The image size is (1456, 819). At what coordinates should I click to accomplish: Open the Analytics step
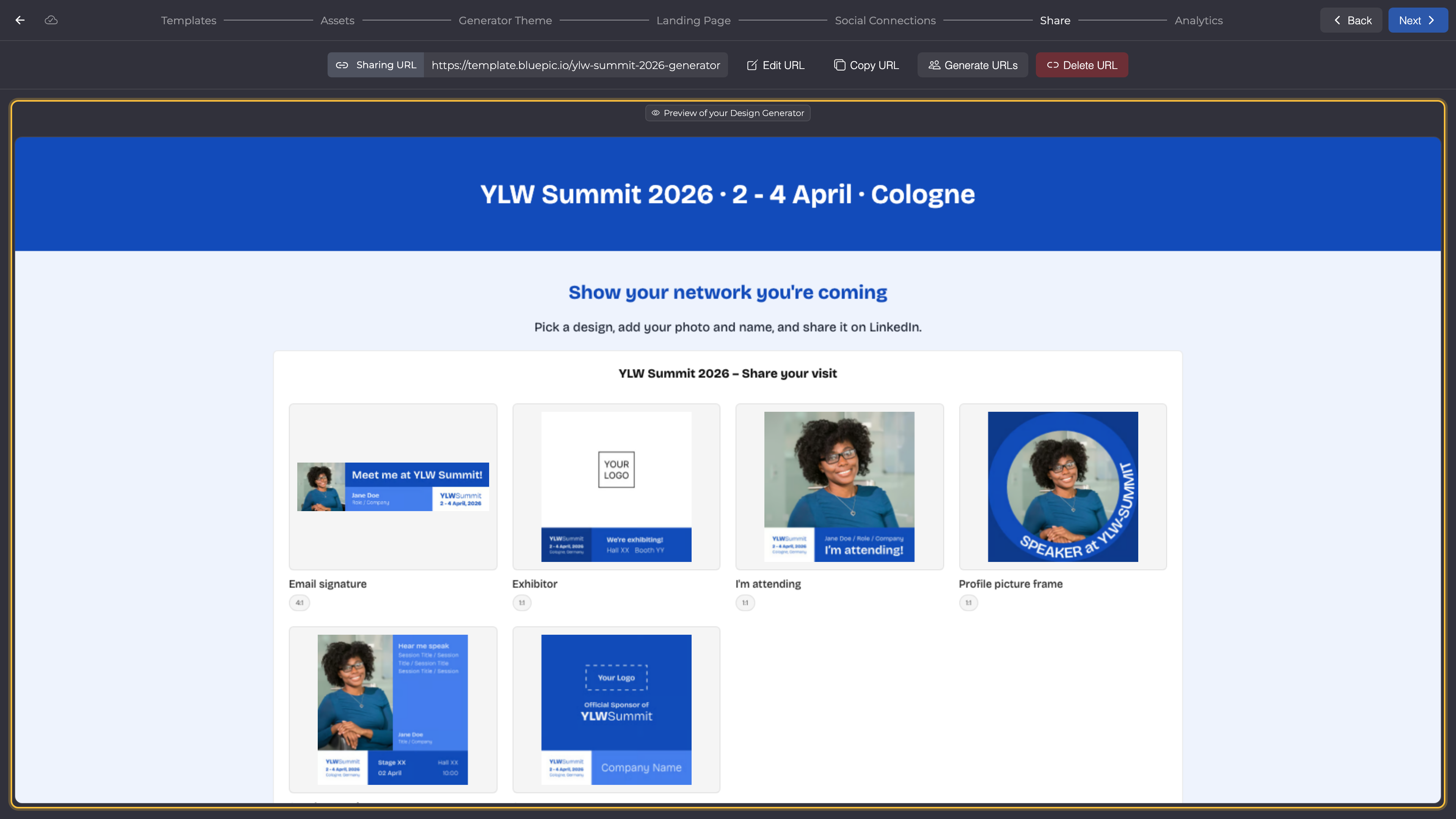click(1199, 20)
